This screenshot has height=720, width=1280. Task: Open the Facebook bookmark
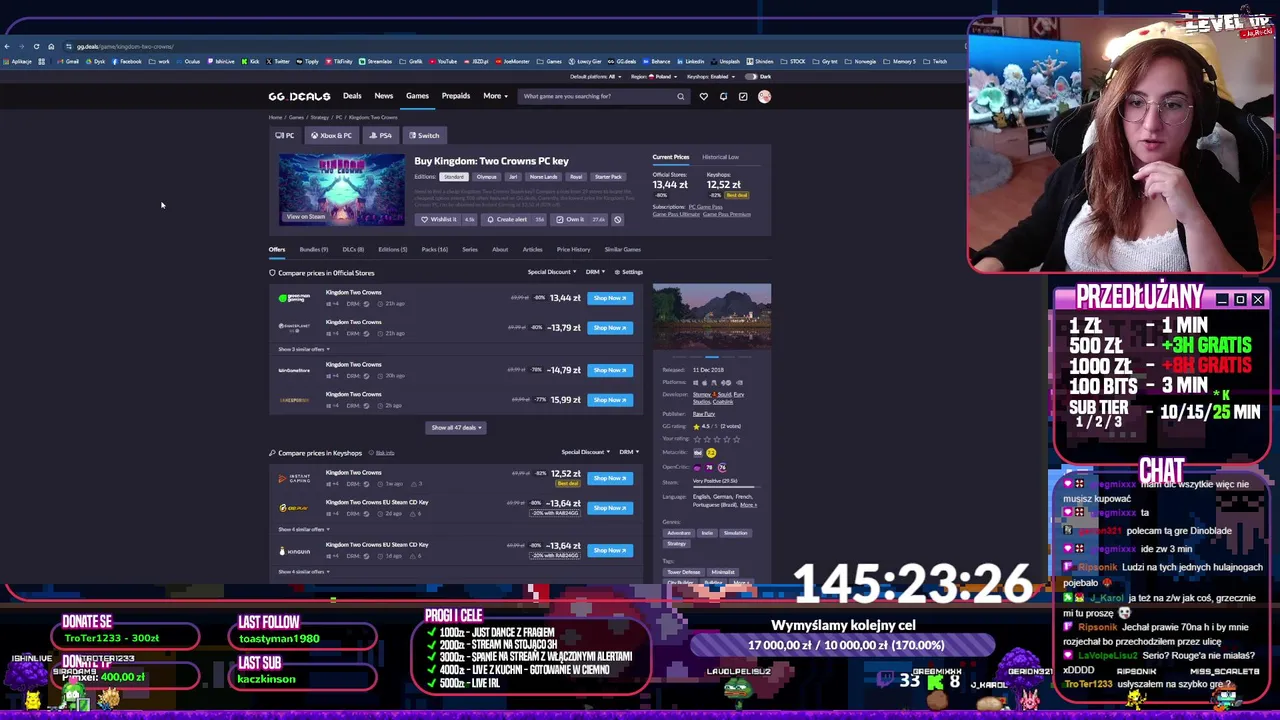point(127,61)
